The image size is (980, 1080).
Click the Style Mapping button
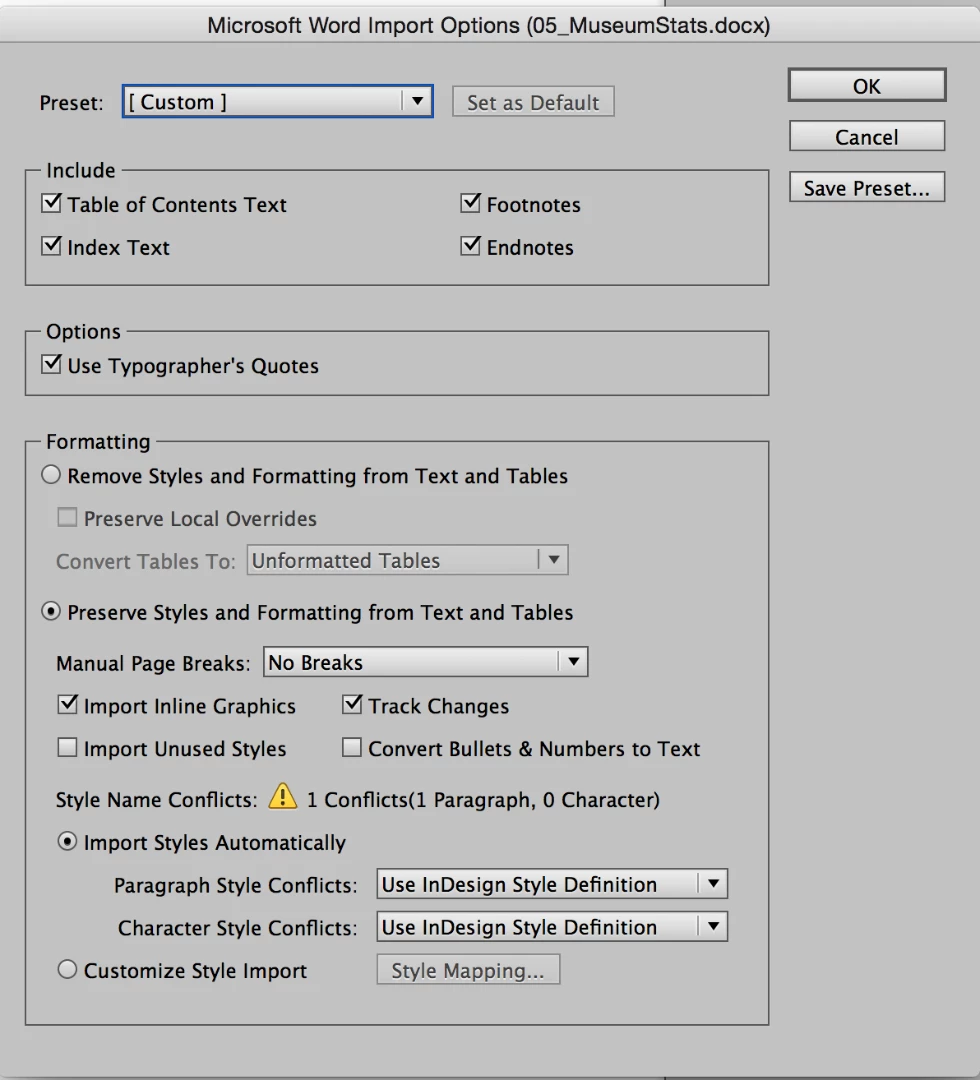468,970
